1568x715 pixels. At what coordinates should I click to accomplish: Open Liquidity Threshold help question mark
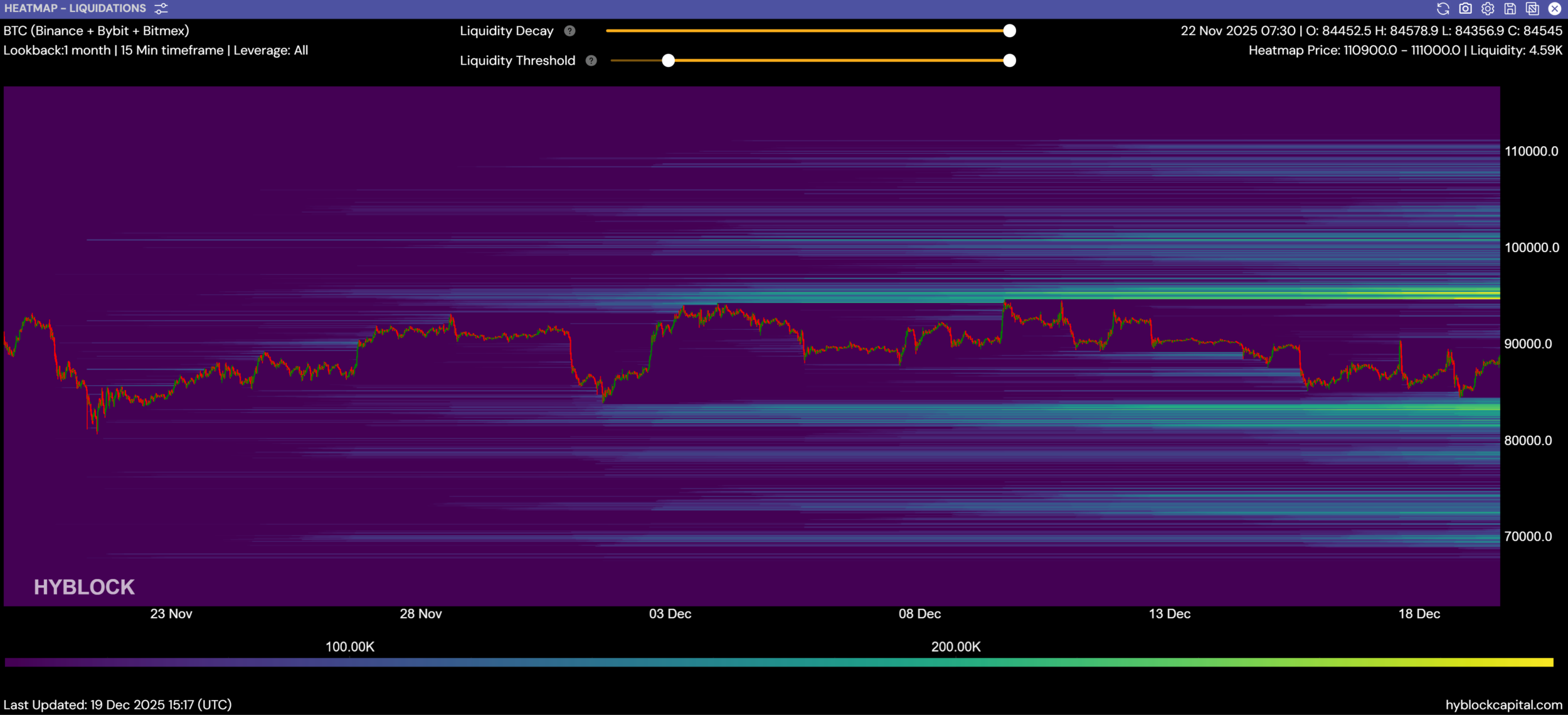(591, 61)
